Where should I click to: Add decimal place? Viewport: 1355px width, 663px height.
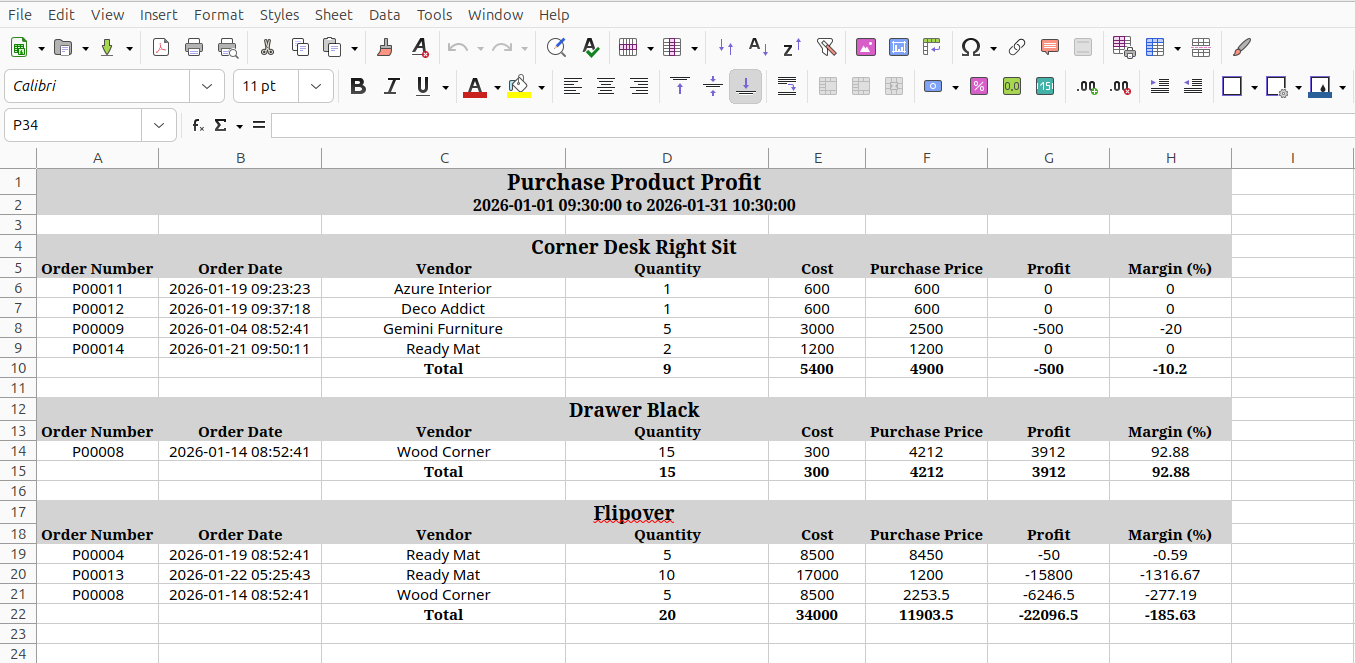click(1087, 86)
